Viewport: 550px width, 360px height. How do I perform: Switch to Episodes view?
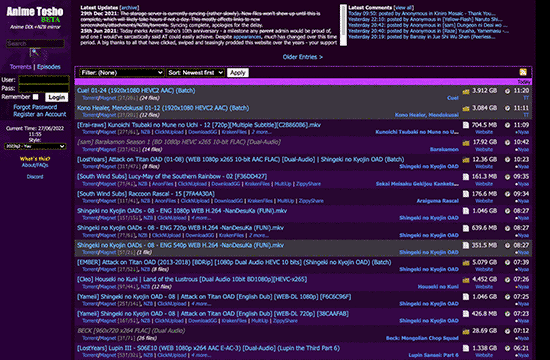tap(48, 67)
